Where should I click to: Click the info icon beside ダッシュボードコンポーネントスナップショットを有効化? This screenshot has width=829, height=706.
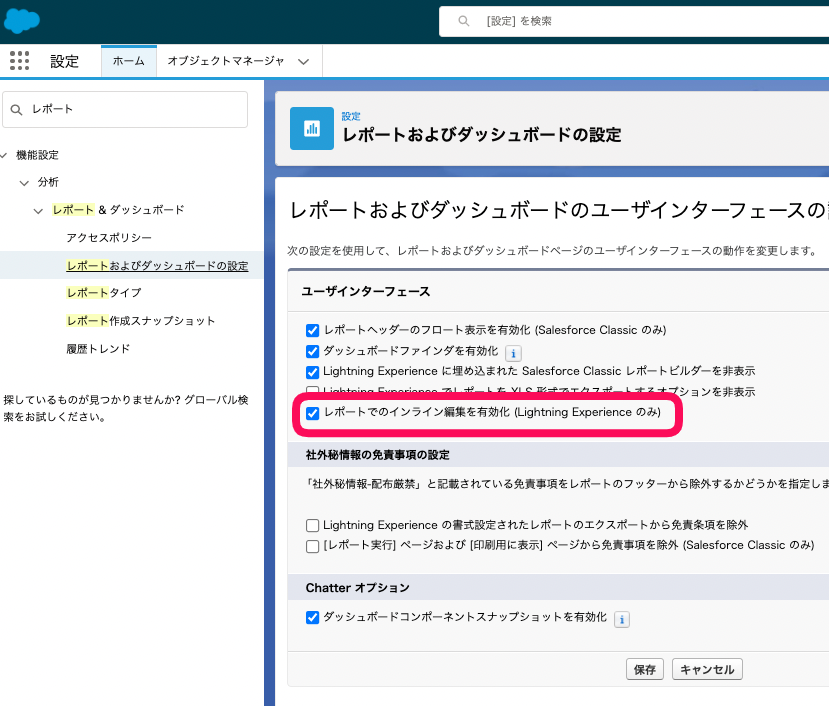(622, 619)
